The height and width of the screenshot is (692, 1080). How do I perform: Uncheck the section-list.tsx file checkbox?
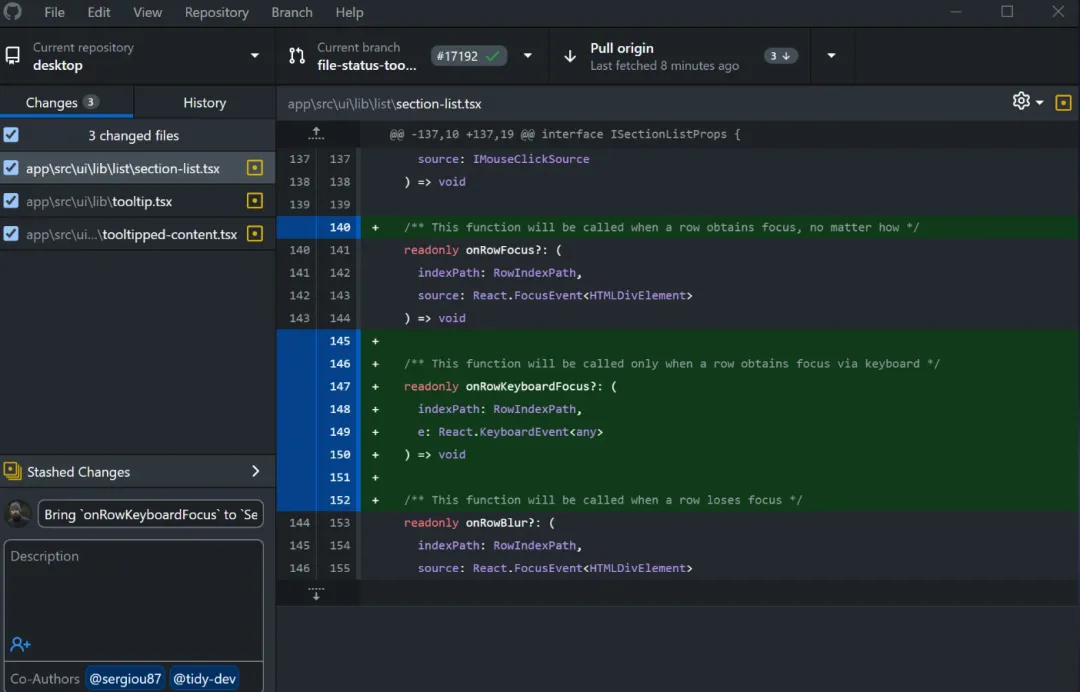11,168
